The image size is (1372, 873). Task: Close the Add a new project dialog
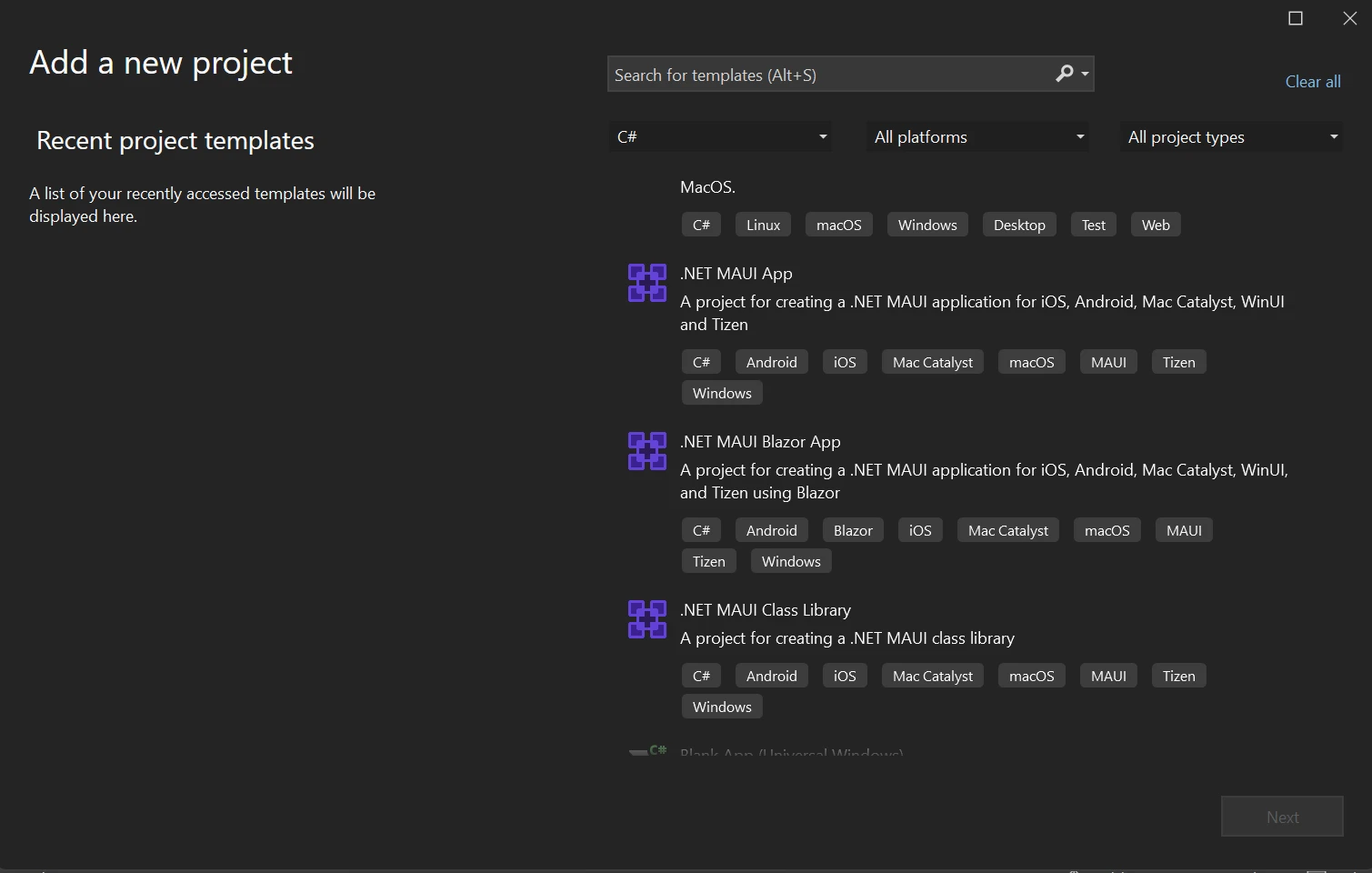1350,18
